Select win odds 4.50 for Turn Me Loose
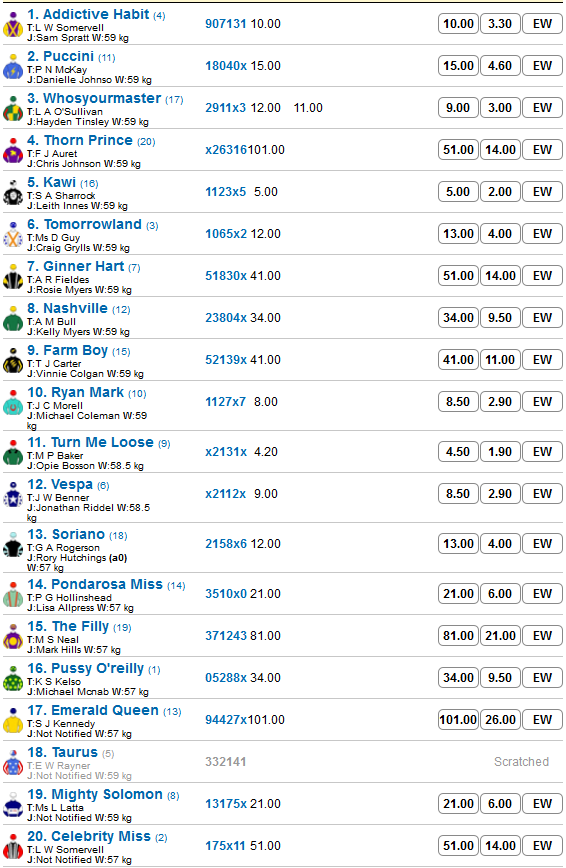Image resolution: width=566 pixels, height=868 pixels. tap(458, 452)
